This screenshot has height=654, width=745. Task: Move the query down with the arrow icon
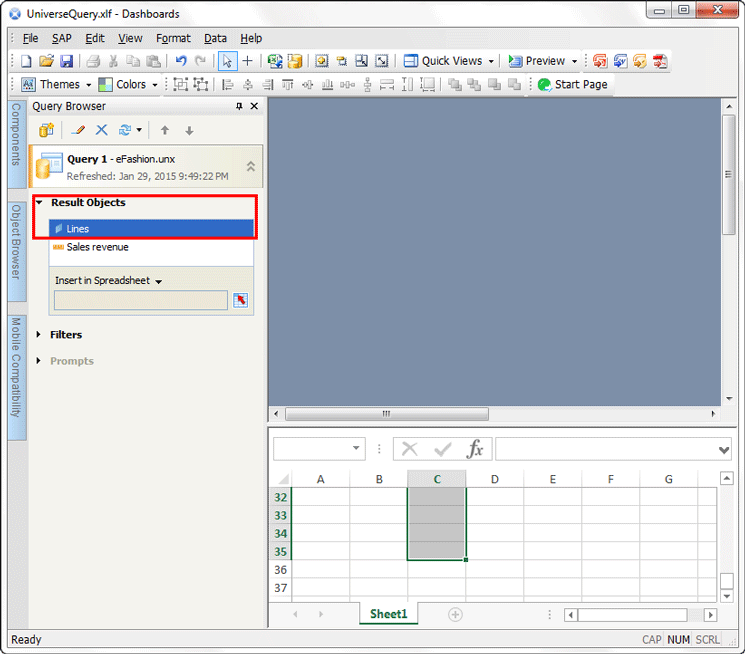189,130
